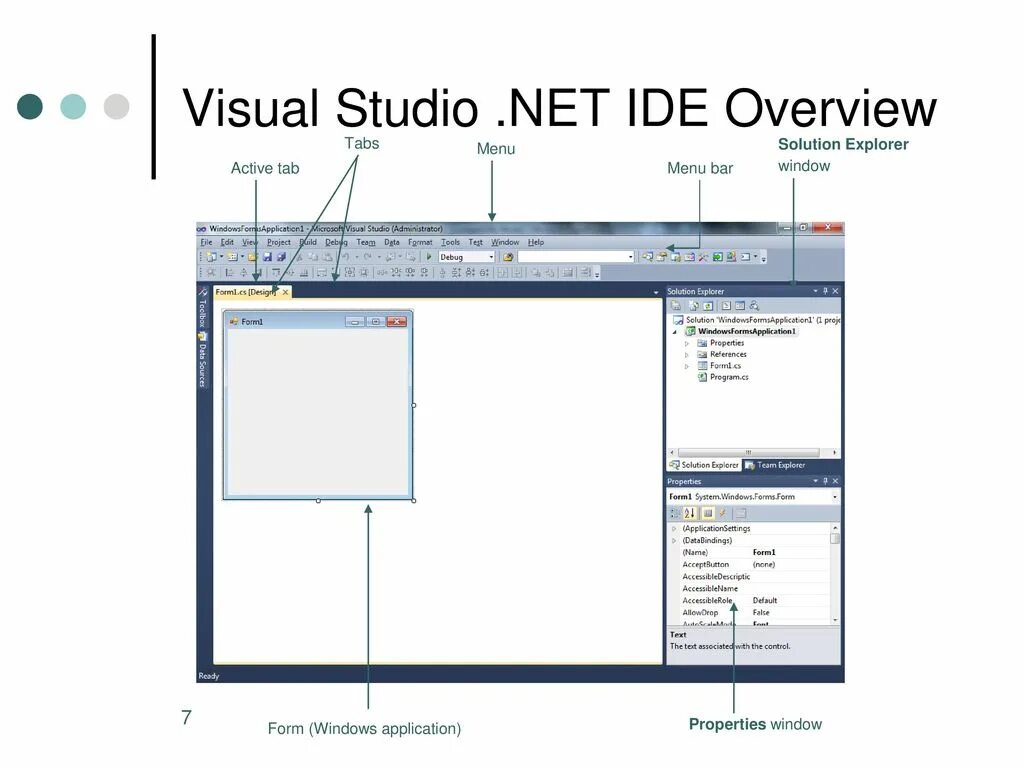
Task: Switch to the Solution Explorer bottom tab
Action: [x=704, y=466]
